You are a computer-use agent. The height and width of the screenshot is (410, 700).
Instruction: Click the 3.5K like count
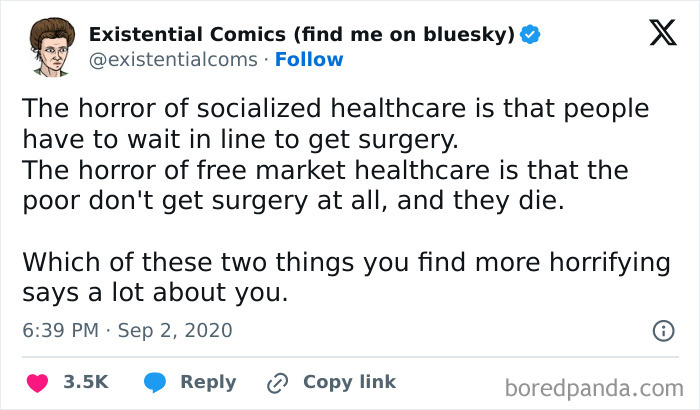[x=85, y=382]
